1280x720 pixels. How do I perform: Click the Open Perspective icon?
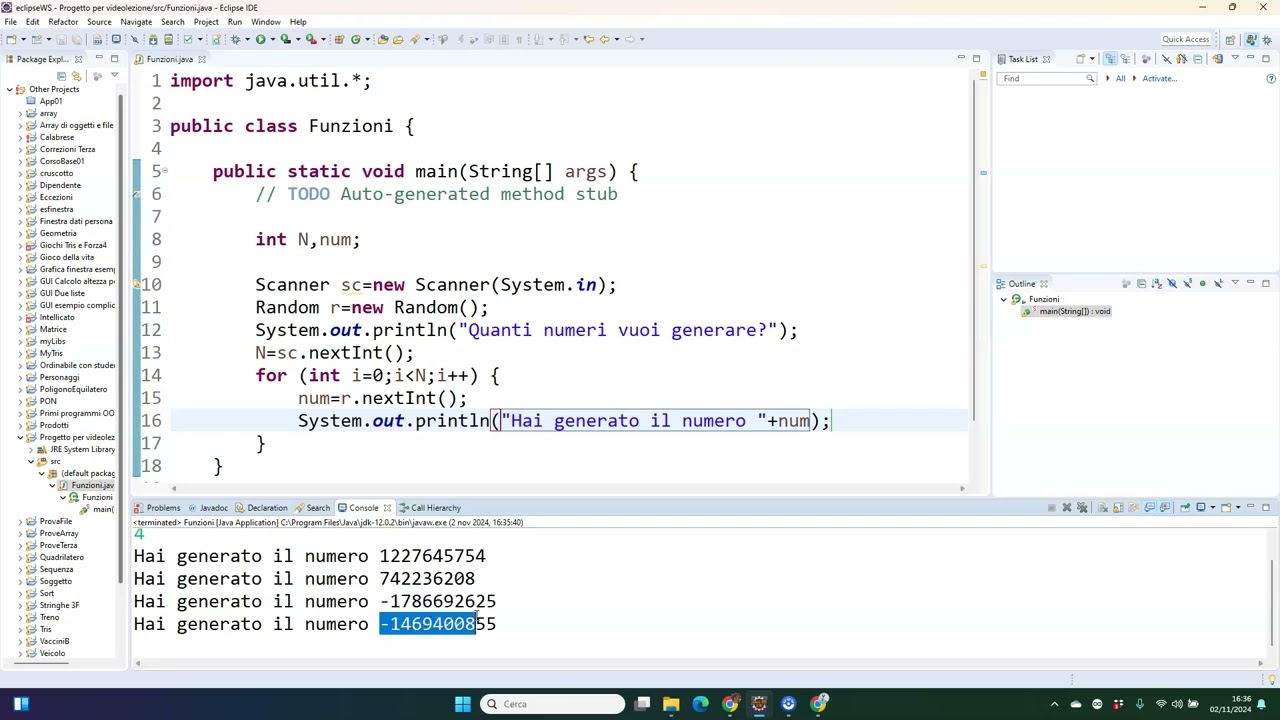pos(1230,39)
